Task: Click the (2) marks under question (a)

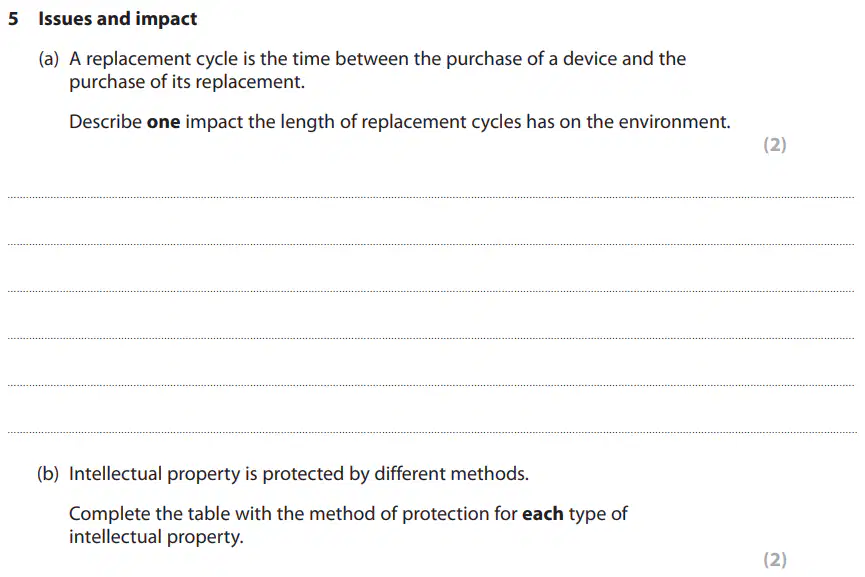Action: (775, 145)
